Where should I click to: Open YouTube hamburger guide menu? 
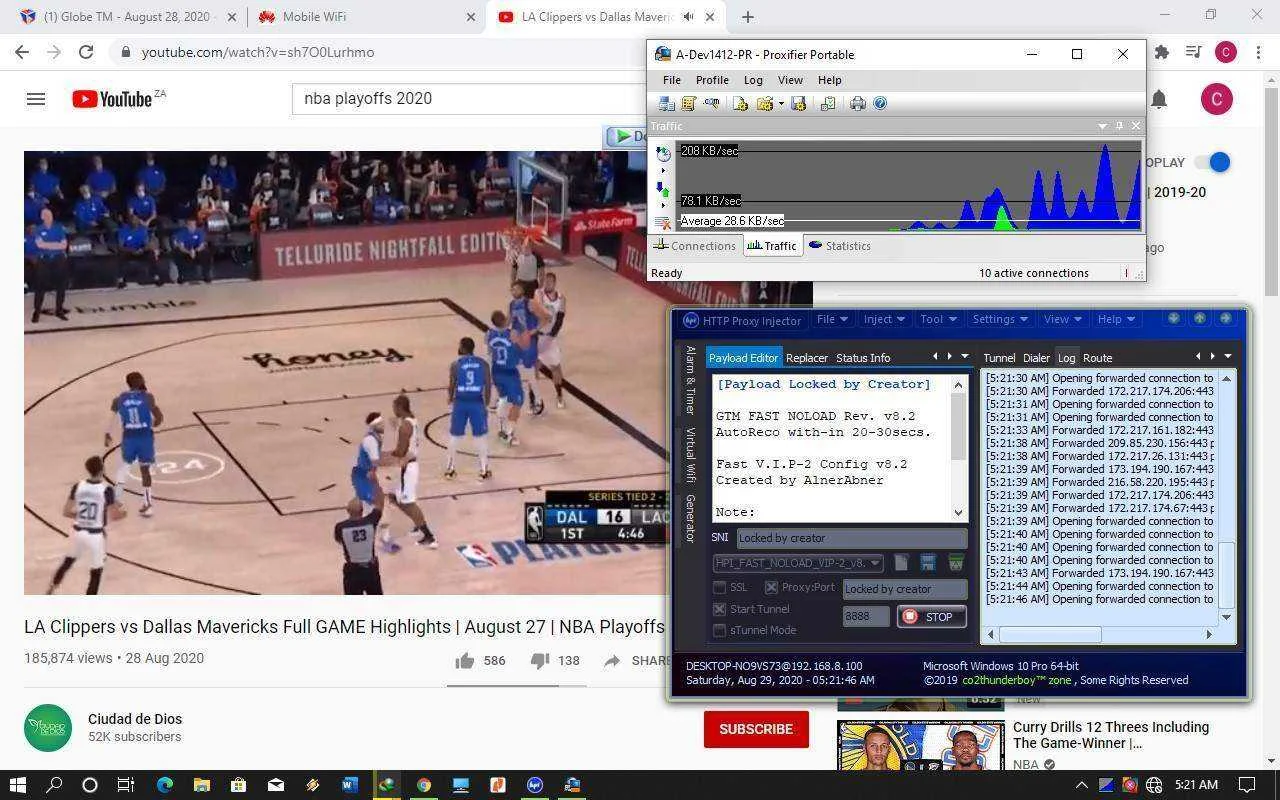[x=36, y=99]
